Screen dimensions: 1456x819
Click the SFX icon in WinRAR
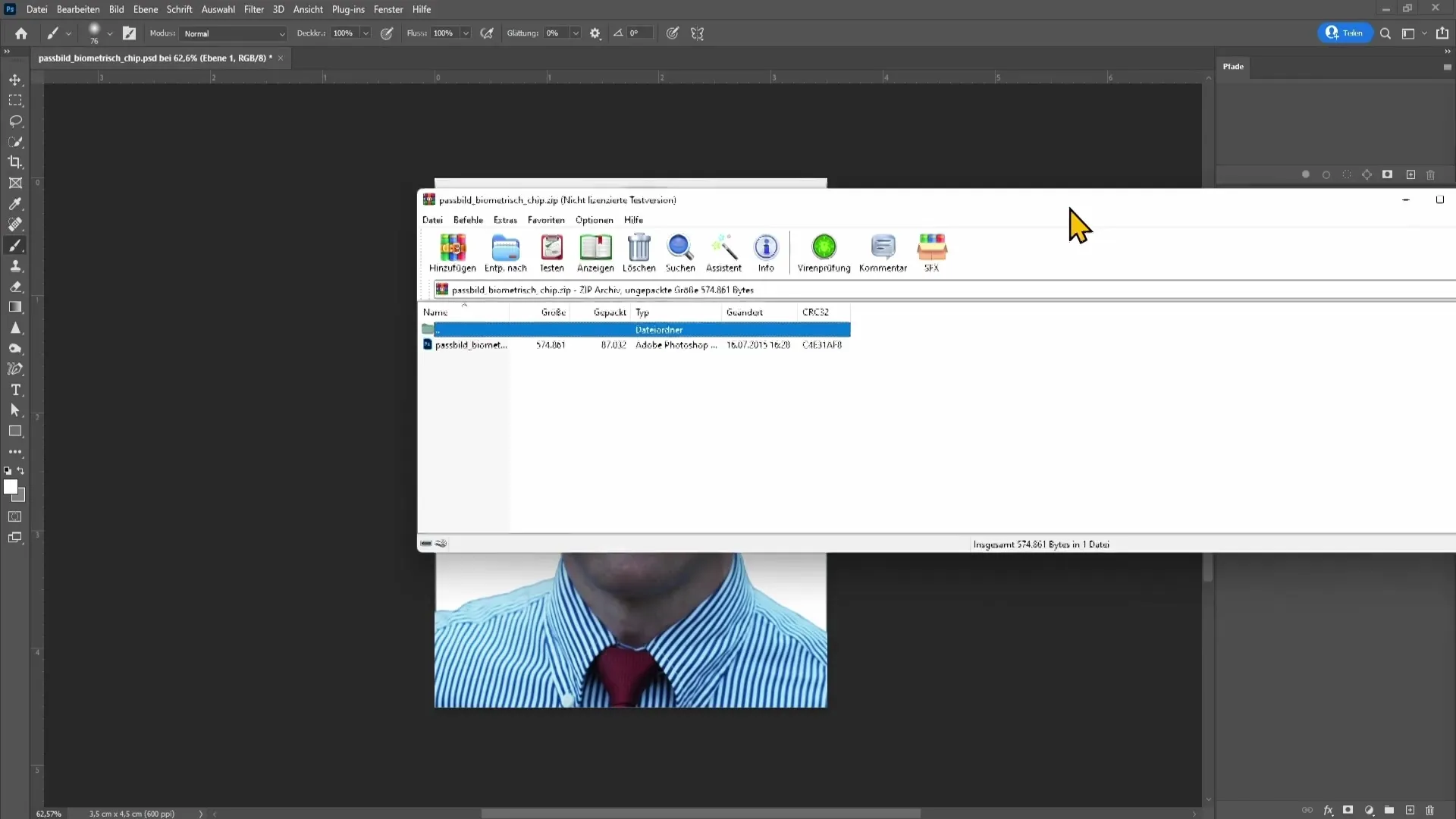tap(932, 253)
